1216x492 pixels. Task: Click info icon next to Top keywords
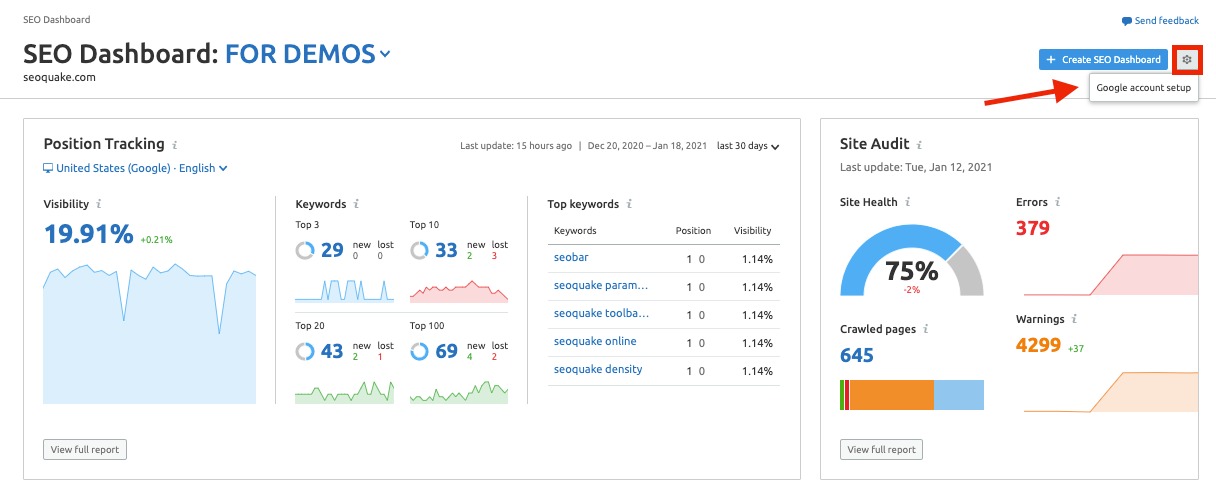pos(629,204)
